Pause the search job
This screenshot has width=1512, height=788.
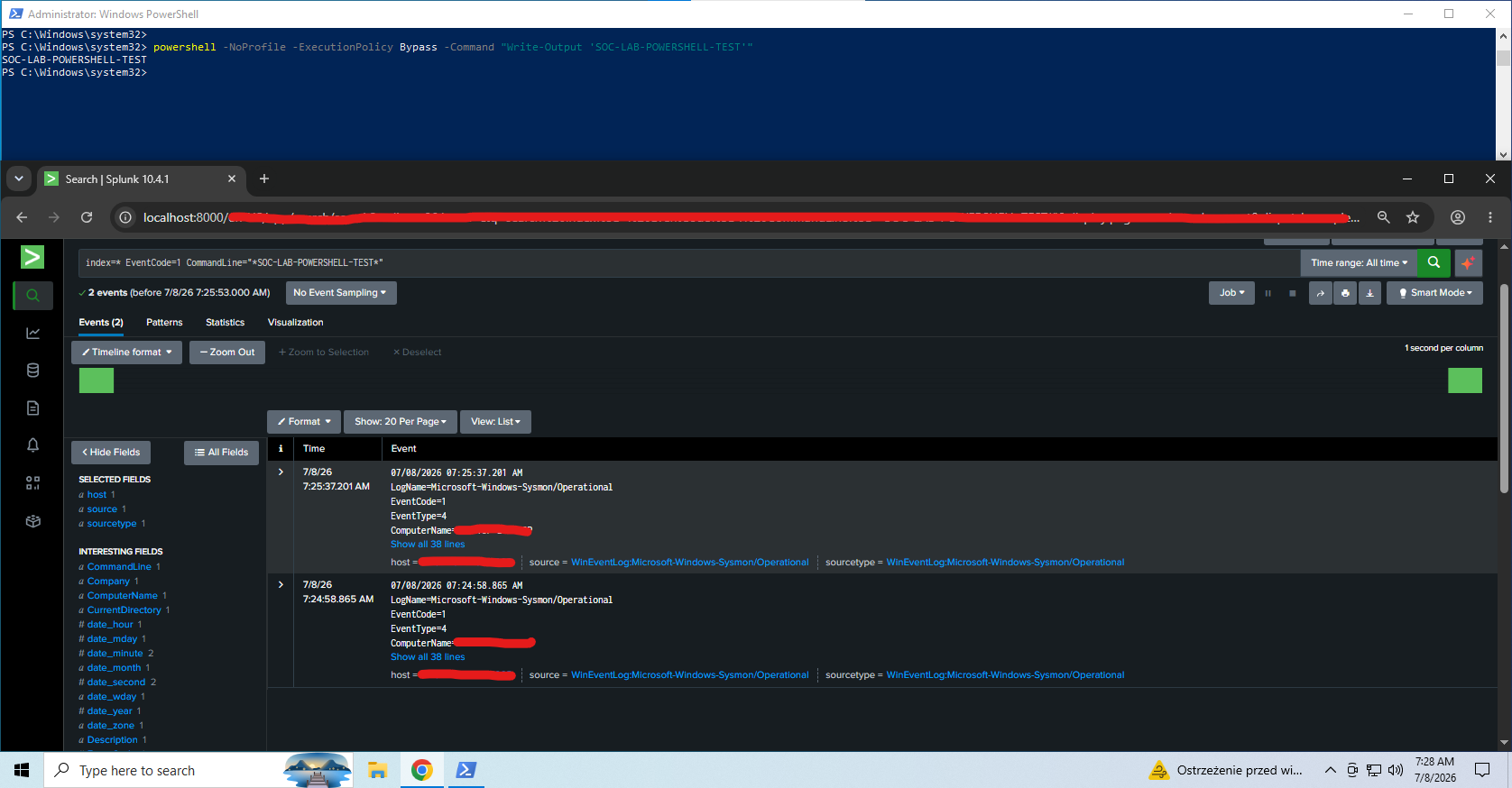(1268, 293)
